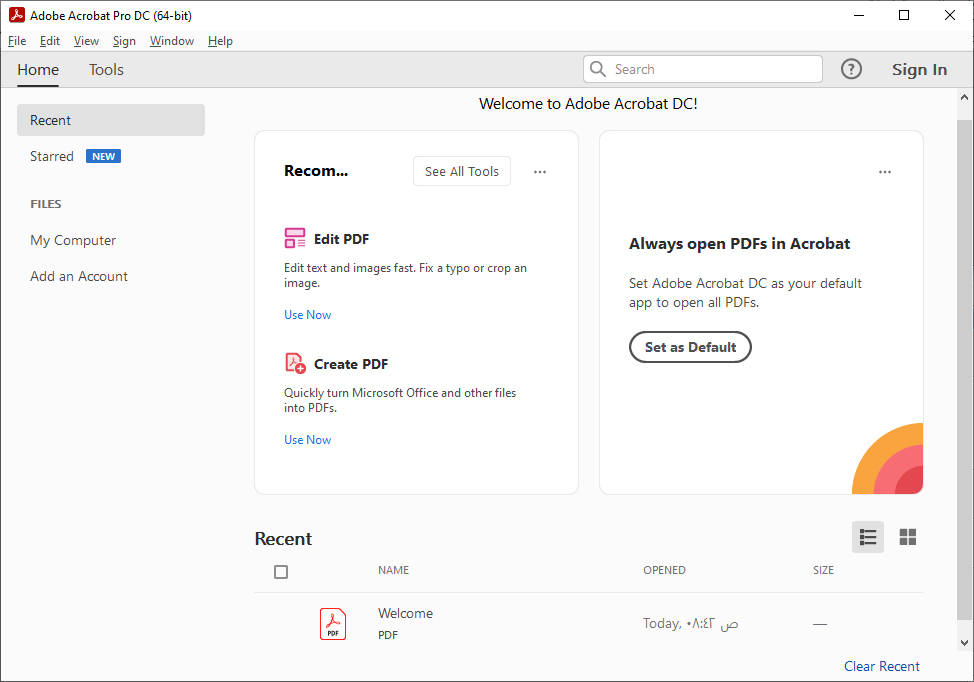
Task: Click the NEW badge next to Starred
Action: [x=103, y=157]
